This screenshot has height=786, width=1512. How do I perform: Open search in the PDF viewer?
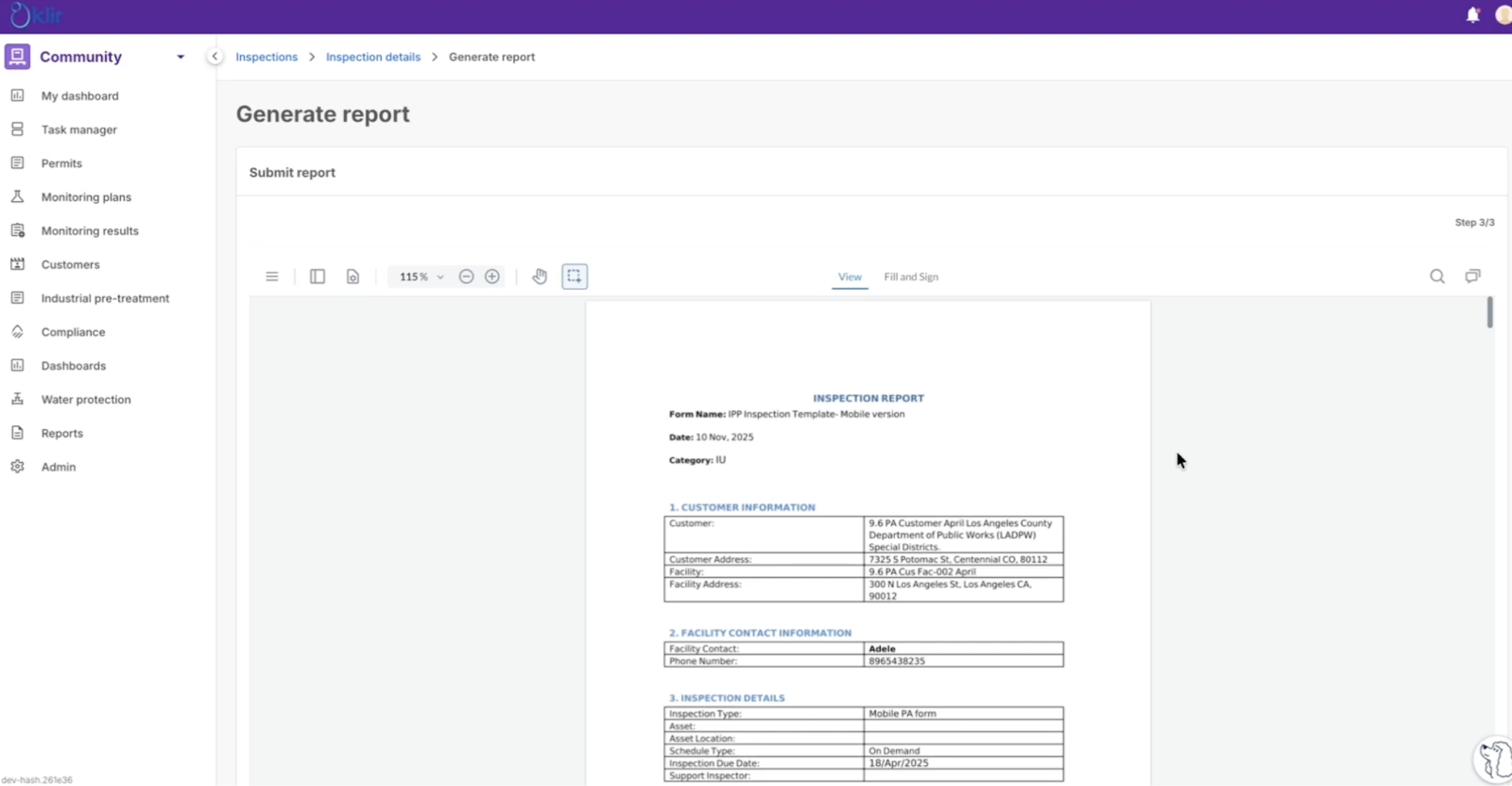(x=1437, y=277)
